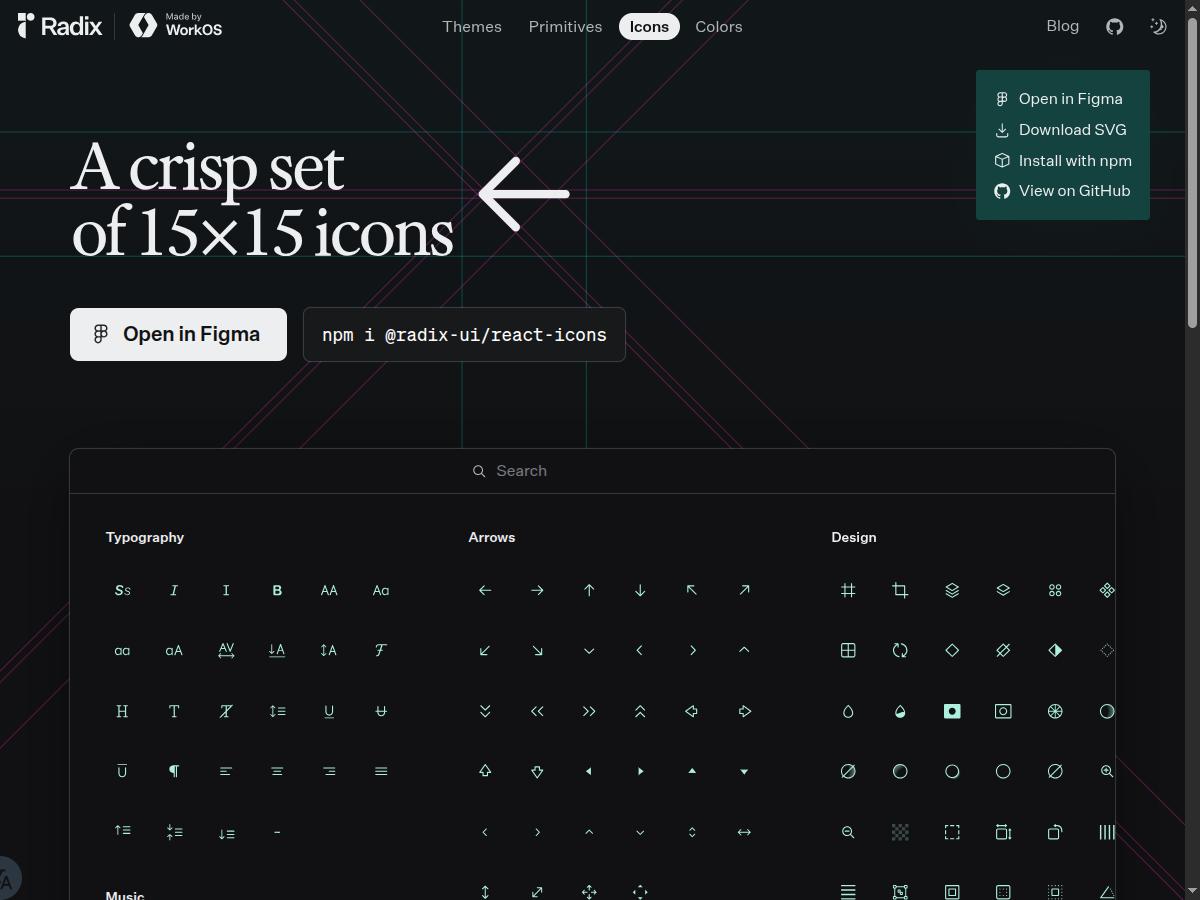The width and height of the screenshot is (1200, 900).
Task: Toggle dark mode with the moon icon
Action: (x=1157, y=26)
